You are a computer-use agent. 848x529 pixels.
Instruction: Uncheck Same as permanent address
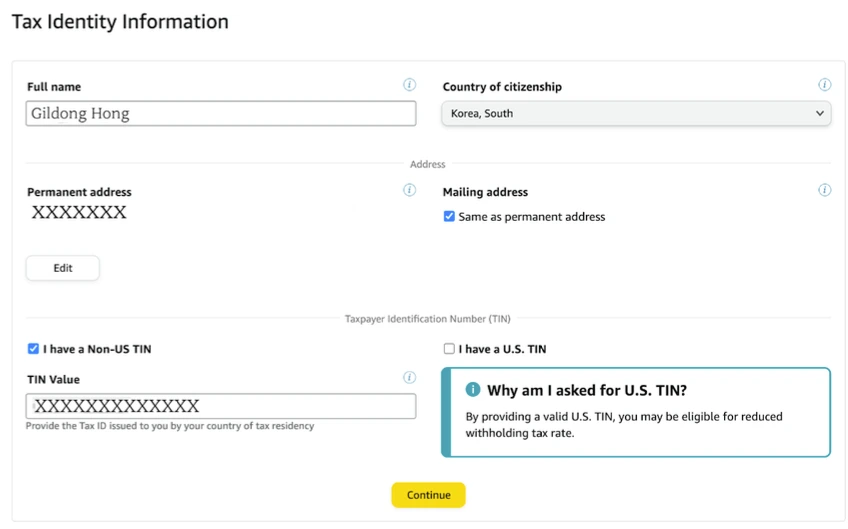450,216
